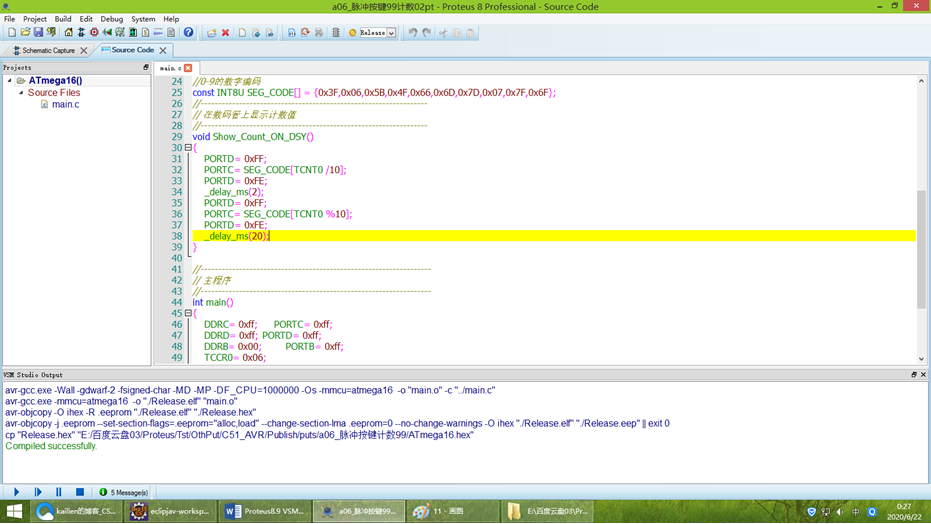Screen dimensions: 931x524
Task: Open a project with the folder icon
Action: point(25,33)
